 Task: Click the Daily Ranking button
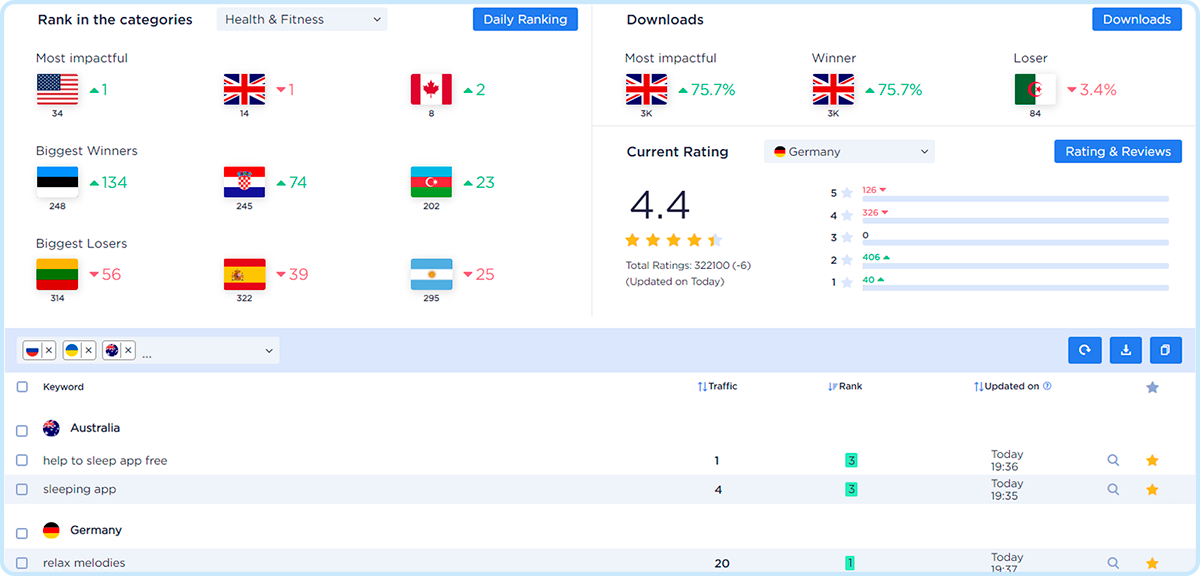pos(525,19)
